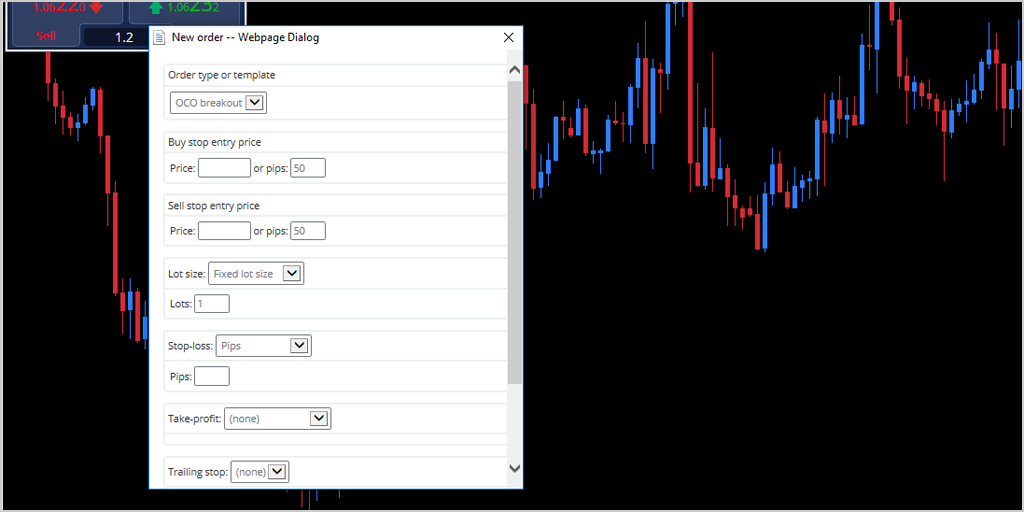Click the Sell stop pips field
Screen dimensions: 1024x512
click(308, 231)
